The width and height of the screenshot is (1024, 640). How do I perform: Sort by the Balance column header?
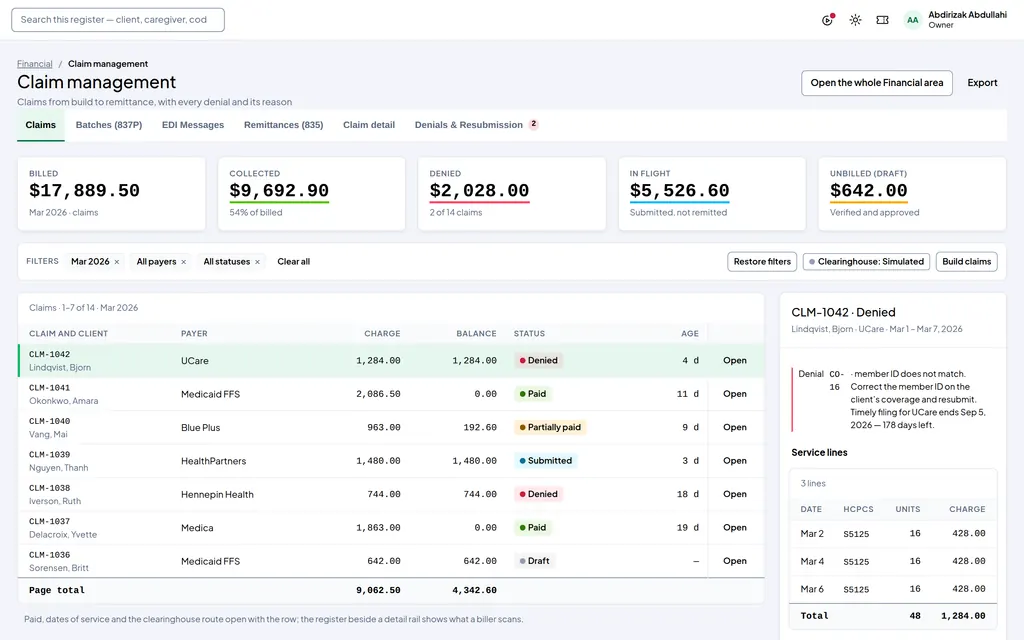pyautogui.click(x=476, y=334)
